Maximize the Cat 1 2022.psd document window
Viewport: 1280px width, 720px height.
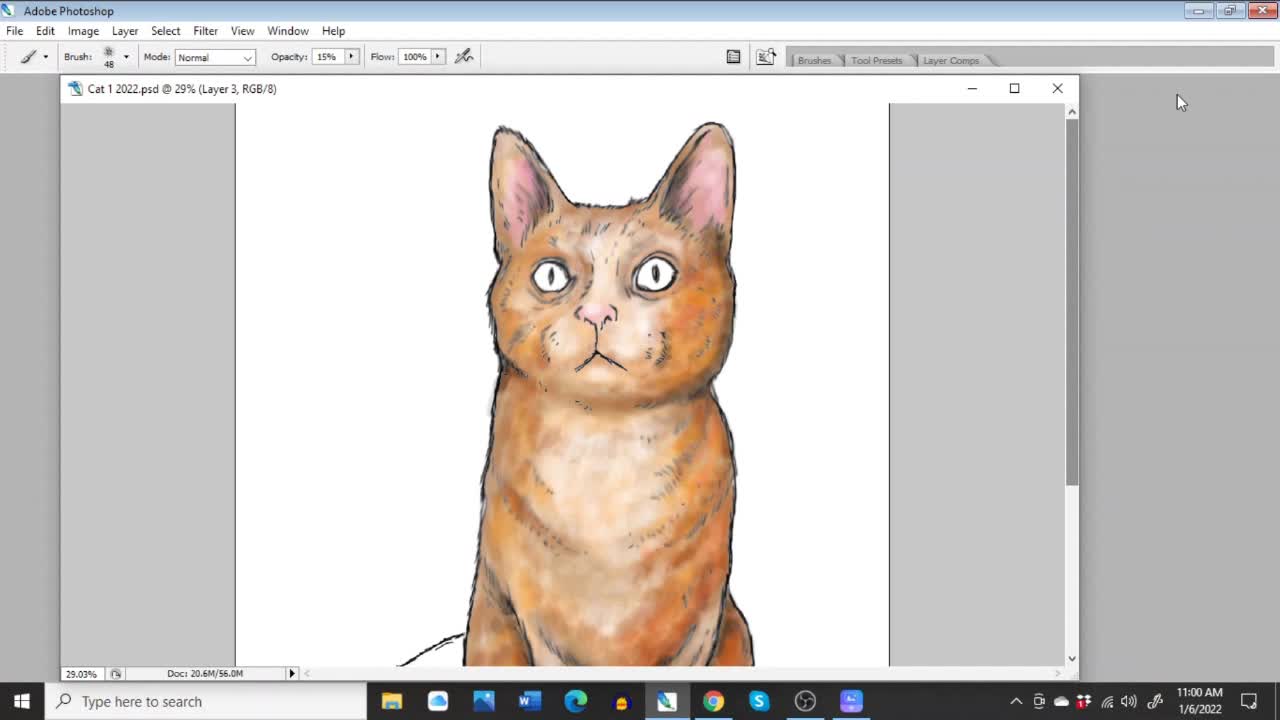coord(1014,89)
